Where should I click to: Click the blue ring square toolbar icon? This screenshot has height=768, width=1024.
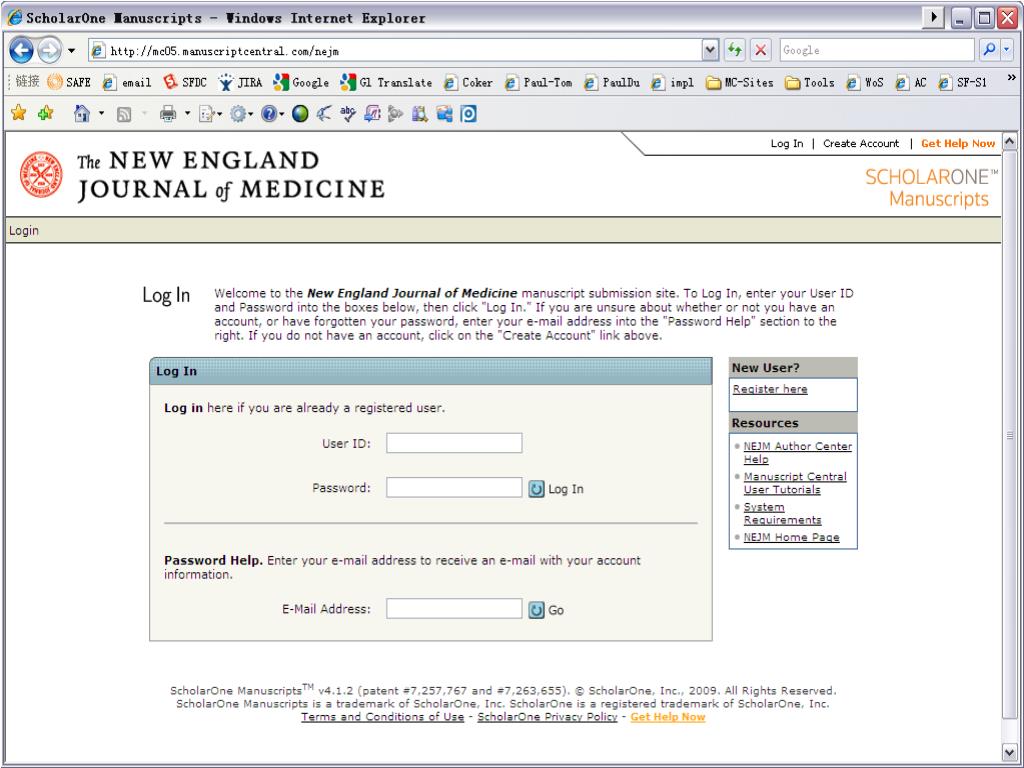point(468,114)
